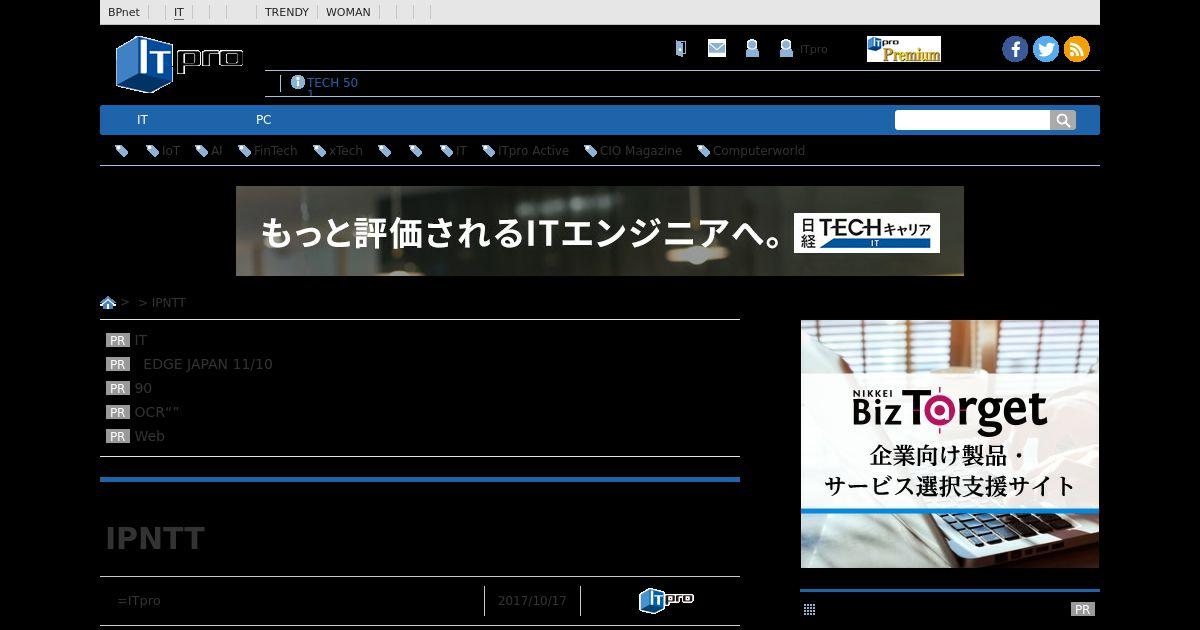The image size is (1200, 630).
Task: Select the PC tab in blue navigation
Action: click(263, 120)
